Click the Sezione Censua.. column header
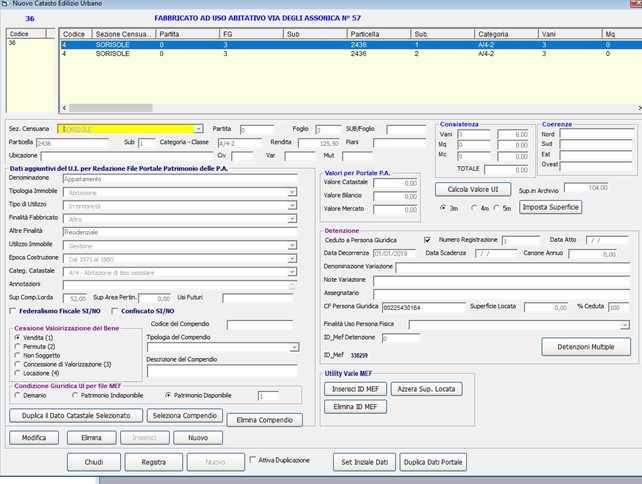Screen dimensions: 642x484 (124, 34)
